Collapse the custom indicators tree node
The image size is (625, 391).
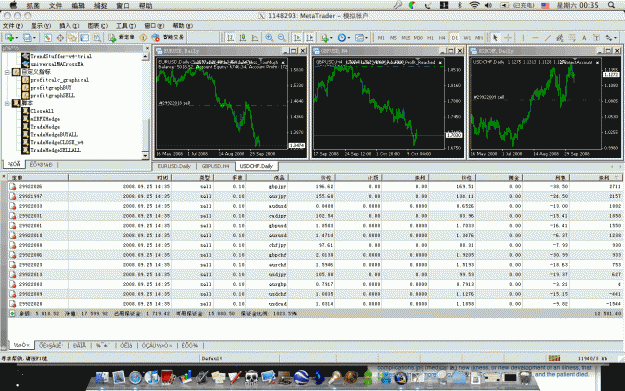point(7,72)
